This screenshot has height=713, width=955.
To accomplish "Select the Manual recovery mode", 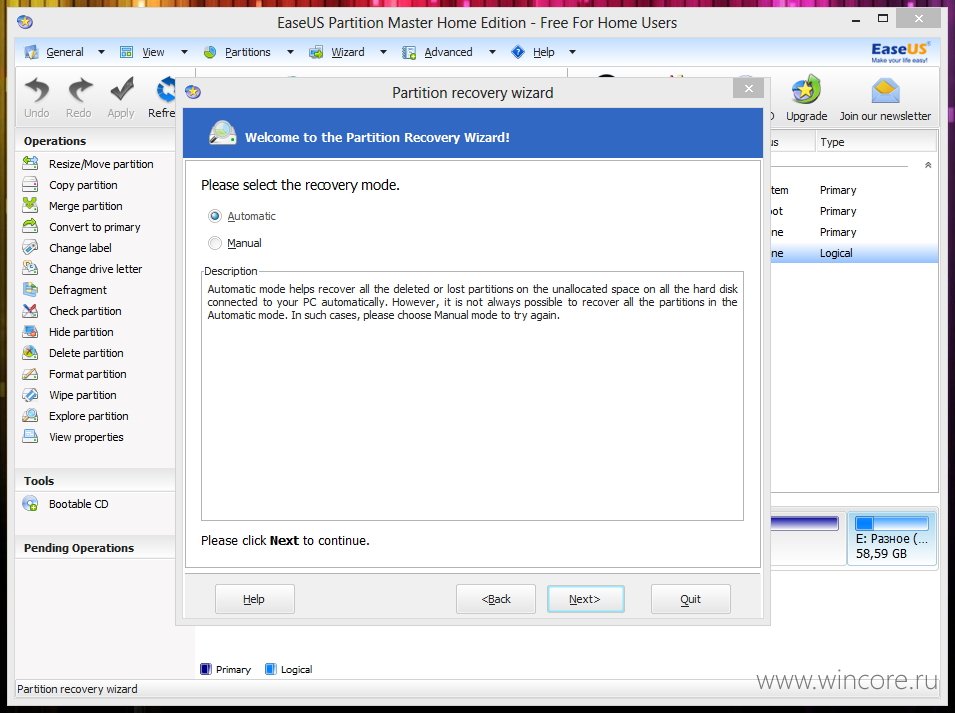I will [x=214, y=244].
